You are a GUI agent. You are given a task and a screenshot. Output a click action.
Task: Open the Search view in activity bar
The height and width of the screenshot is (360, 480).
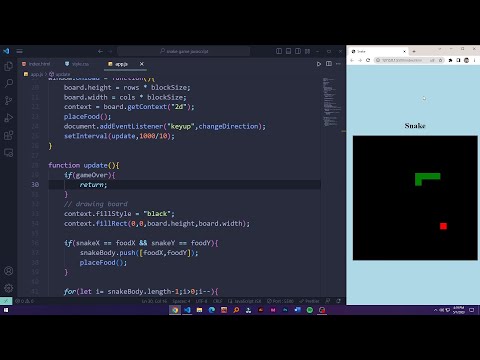tap(9, 83)
